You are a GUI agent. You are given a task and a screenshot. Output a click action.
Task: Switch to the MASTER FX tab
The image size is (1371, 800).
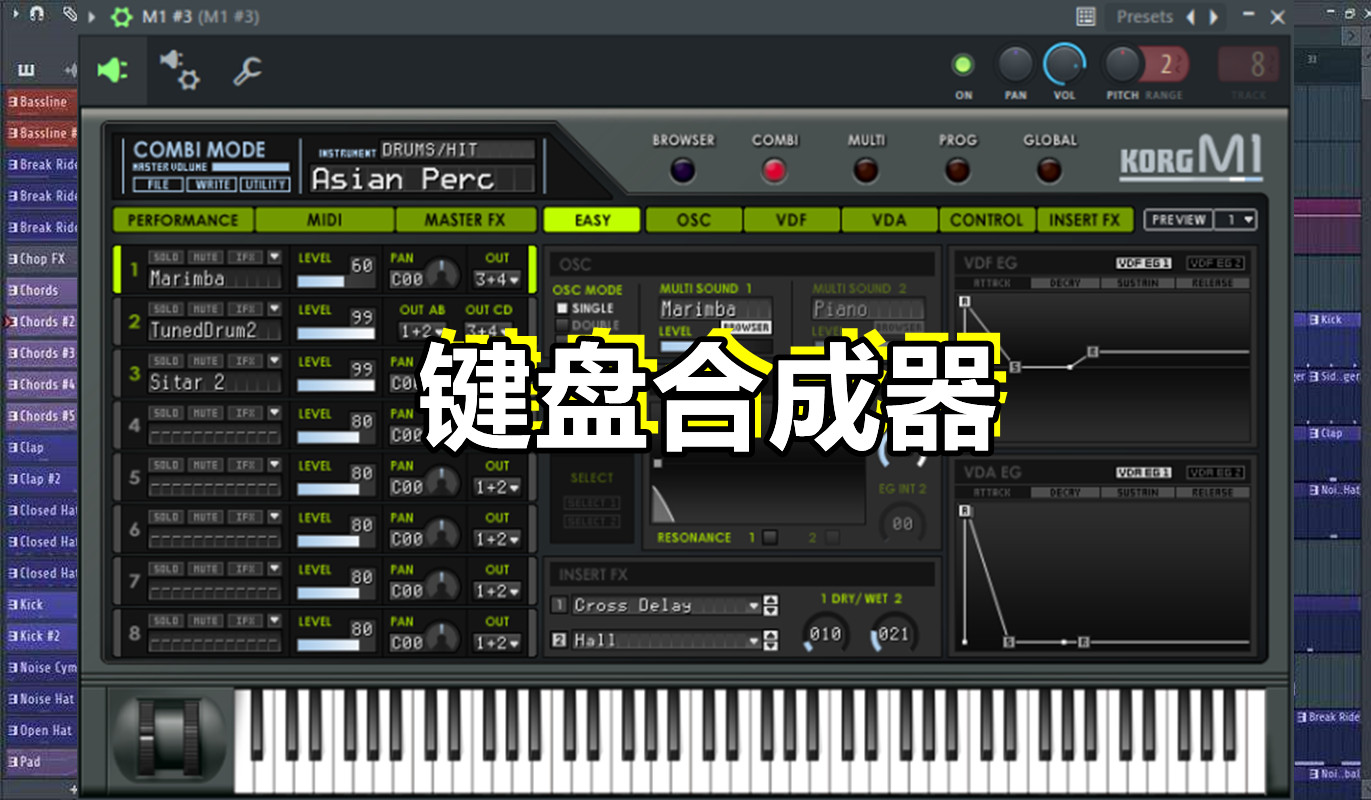click(x=466, y=220)
